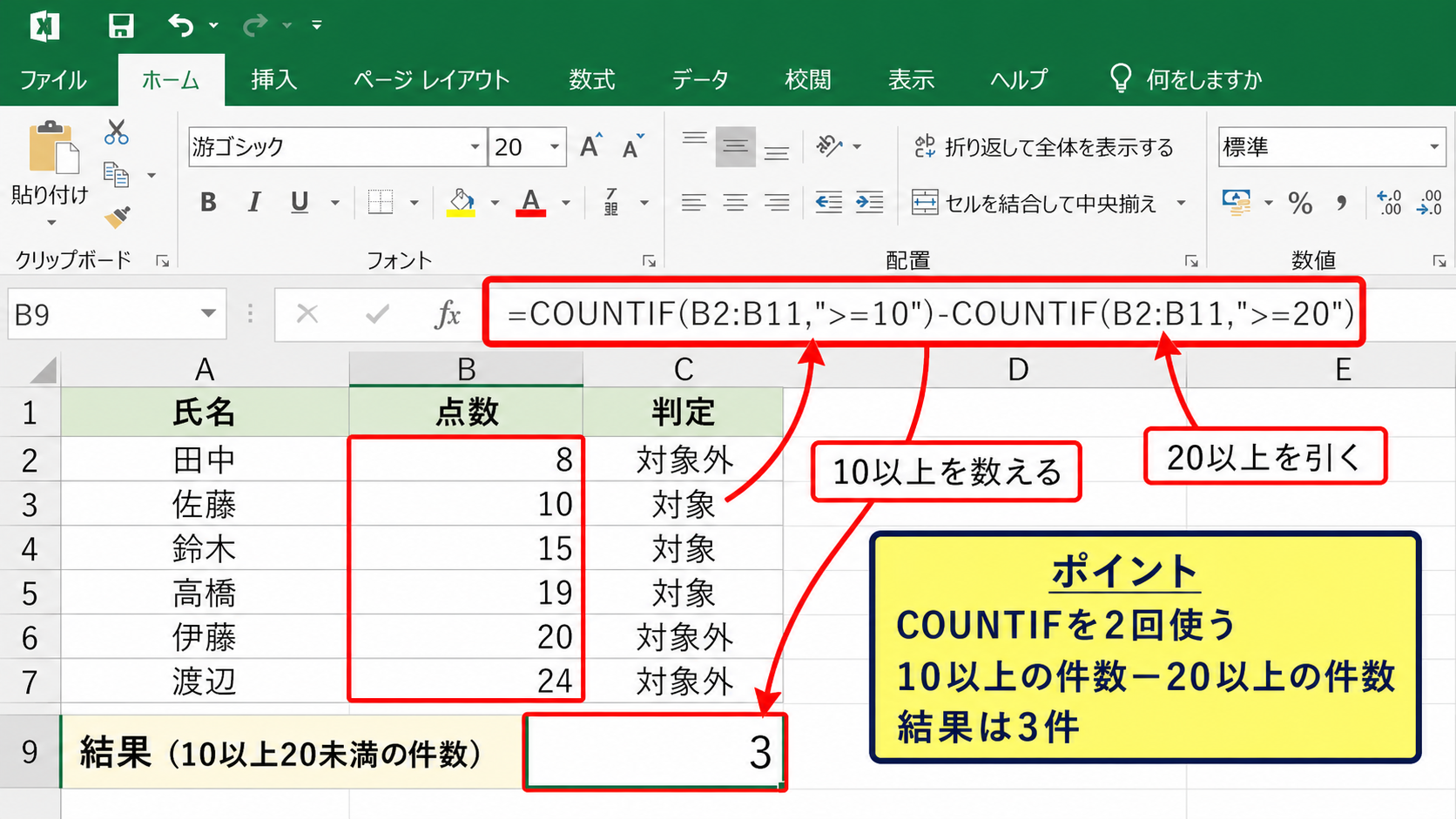Open the clipboard group dialog launcher
The image size is (1456, 819).
pyautogui.click(x=163, y=260)
